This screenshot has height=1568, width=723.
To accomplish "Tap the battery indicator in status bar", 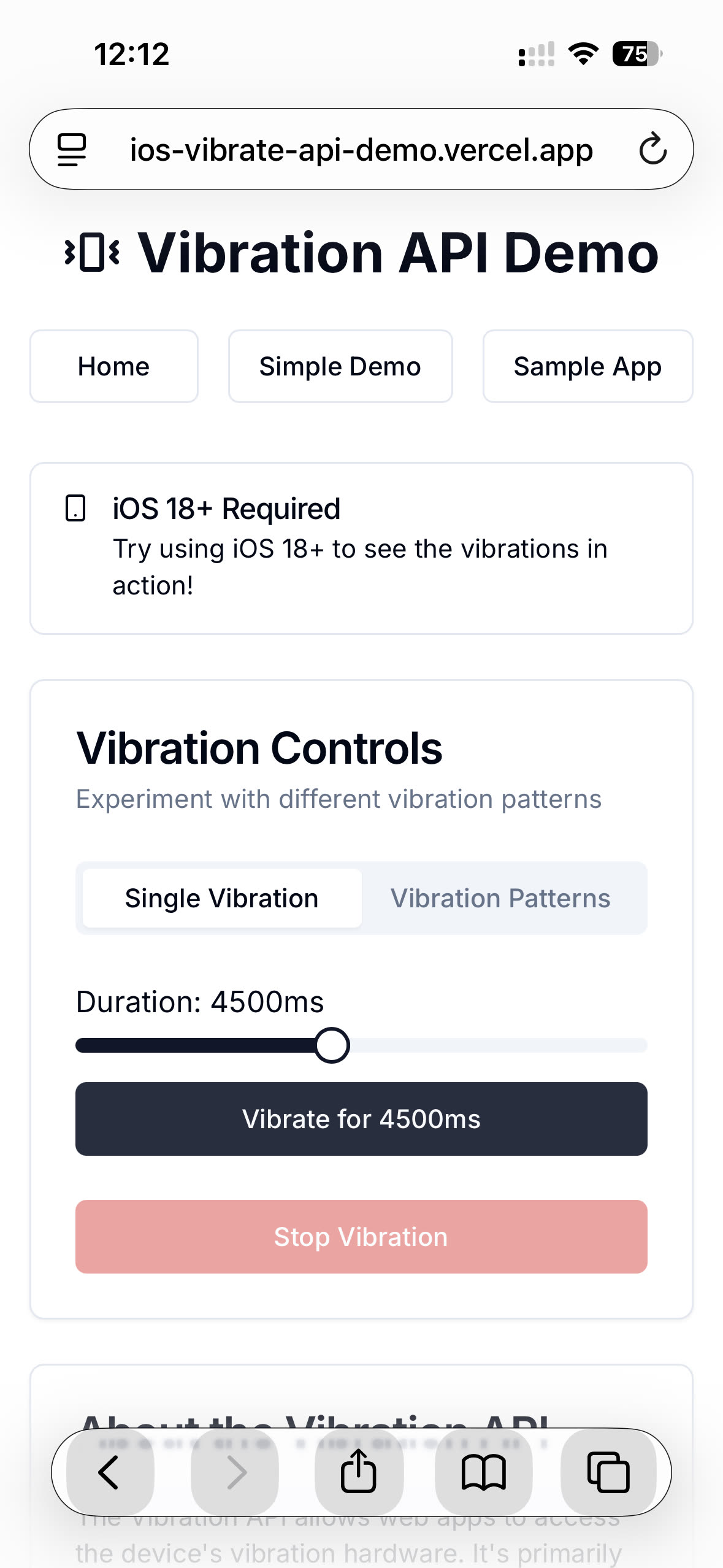I will coord(637,54).
